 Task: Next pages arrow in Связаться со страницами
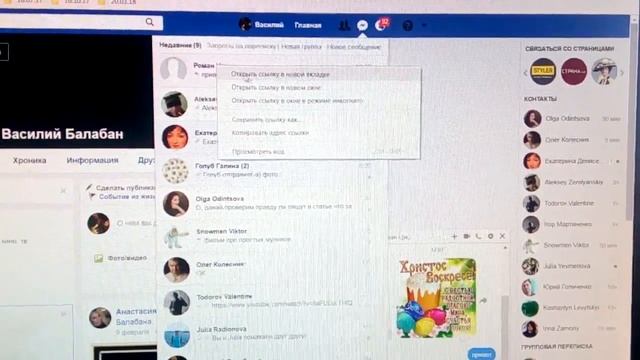622,73
